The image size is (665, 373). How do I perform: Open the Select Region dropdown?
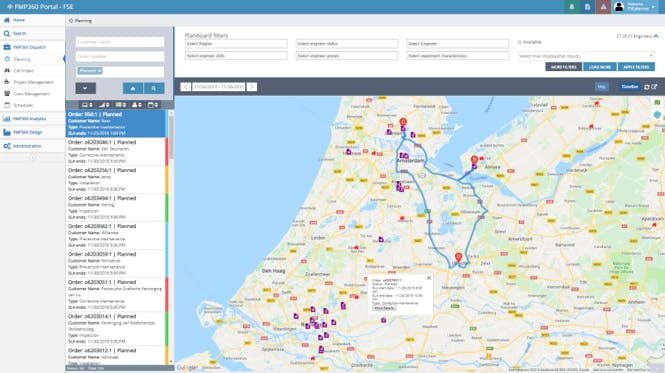pyautogui.click(x=236, y=44)
